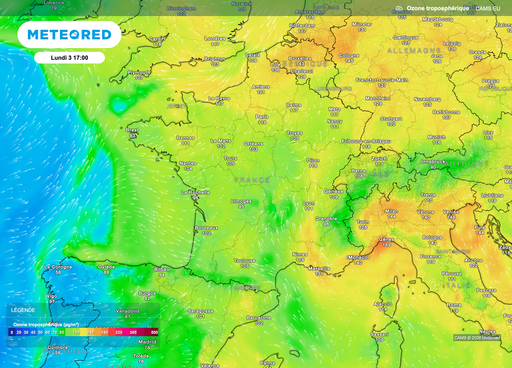Screen dimensions: 512x368
Task: Click the Barcelone city label
Action: [259, 318]
